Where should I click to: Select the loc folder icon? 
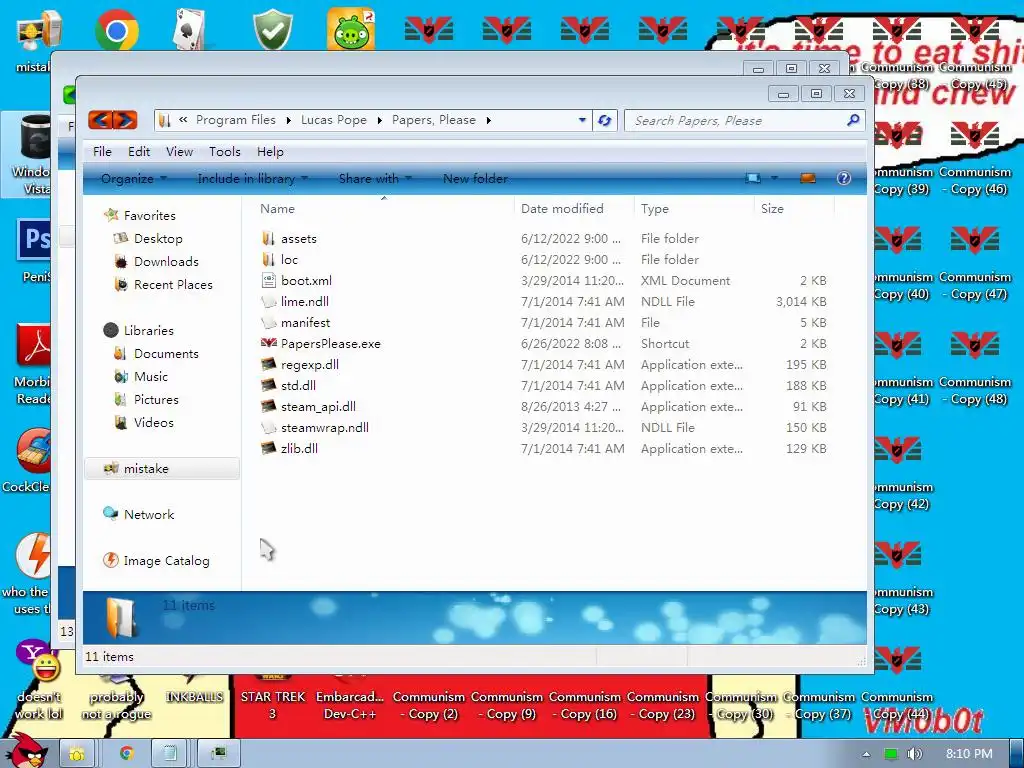[x=268, y=259]
